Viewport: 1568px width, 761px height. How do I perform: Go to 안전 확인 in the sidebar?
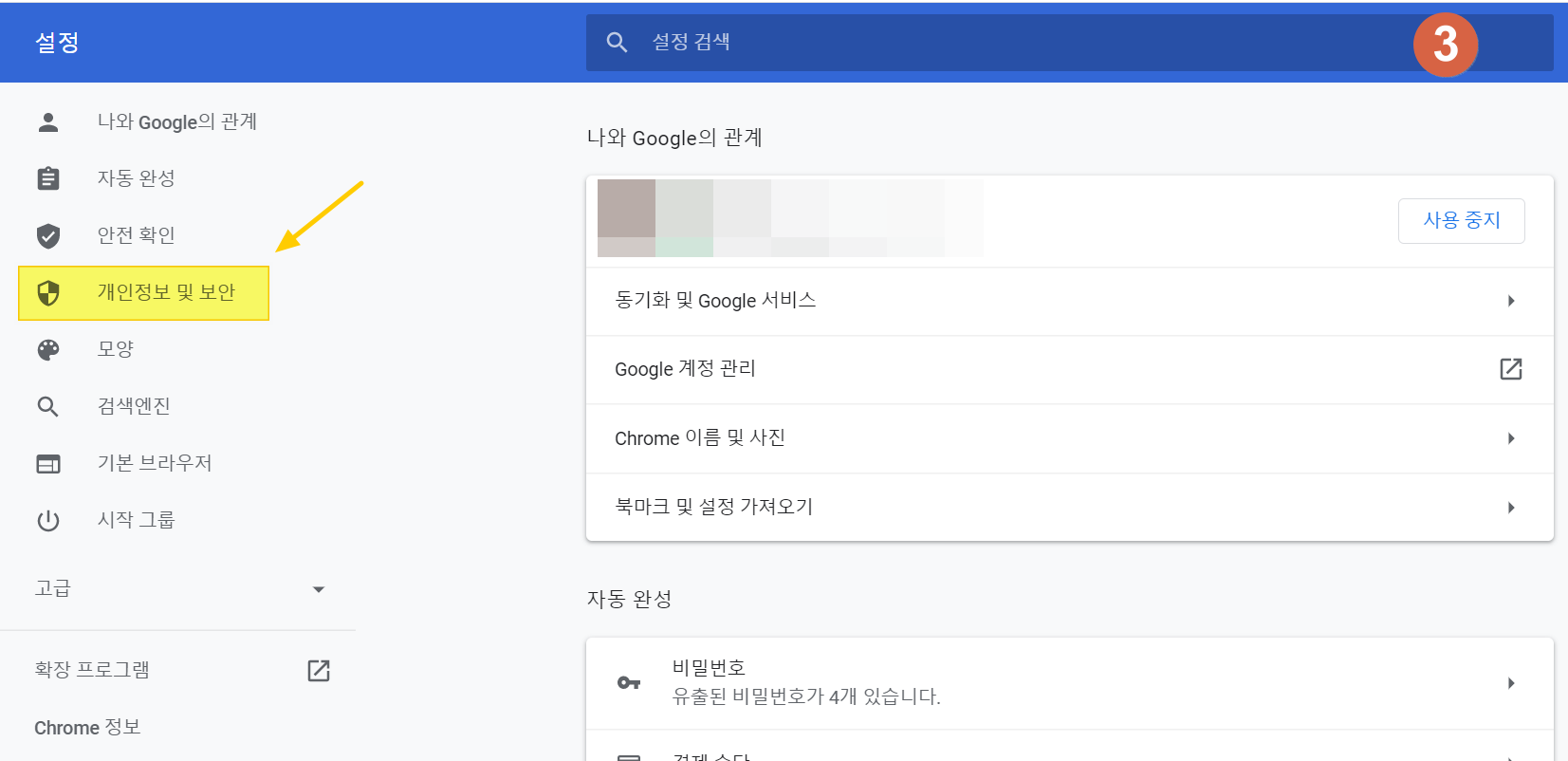pos(136,235)
